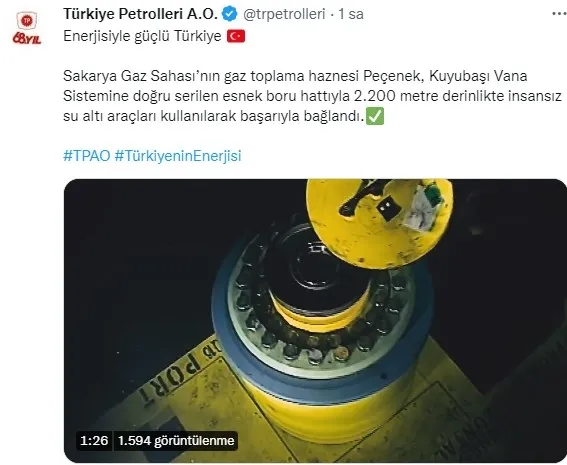Viewport: 567px width, 465px height.
Task: Click the Sakarya Gaz Sahası tweet text
Action: pos(312,96)
